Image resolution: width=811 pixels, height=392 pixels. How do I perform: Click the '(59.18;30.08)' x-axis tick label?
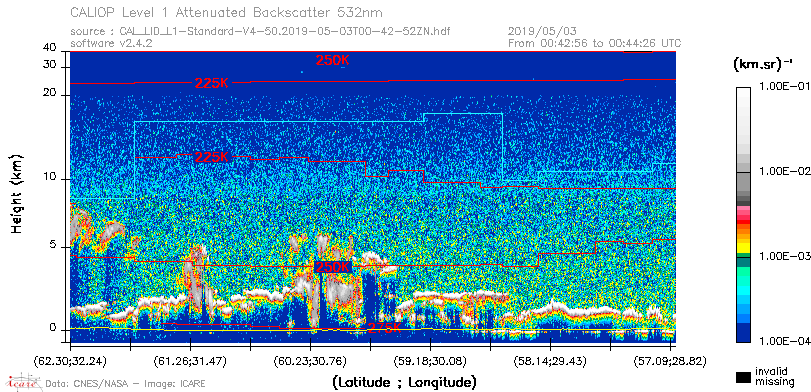(431, 360)
